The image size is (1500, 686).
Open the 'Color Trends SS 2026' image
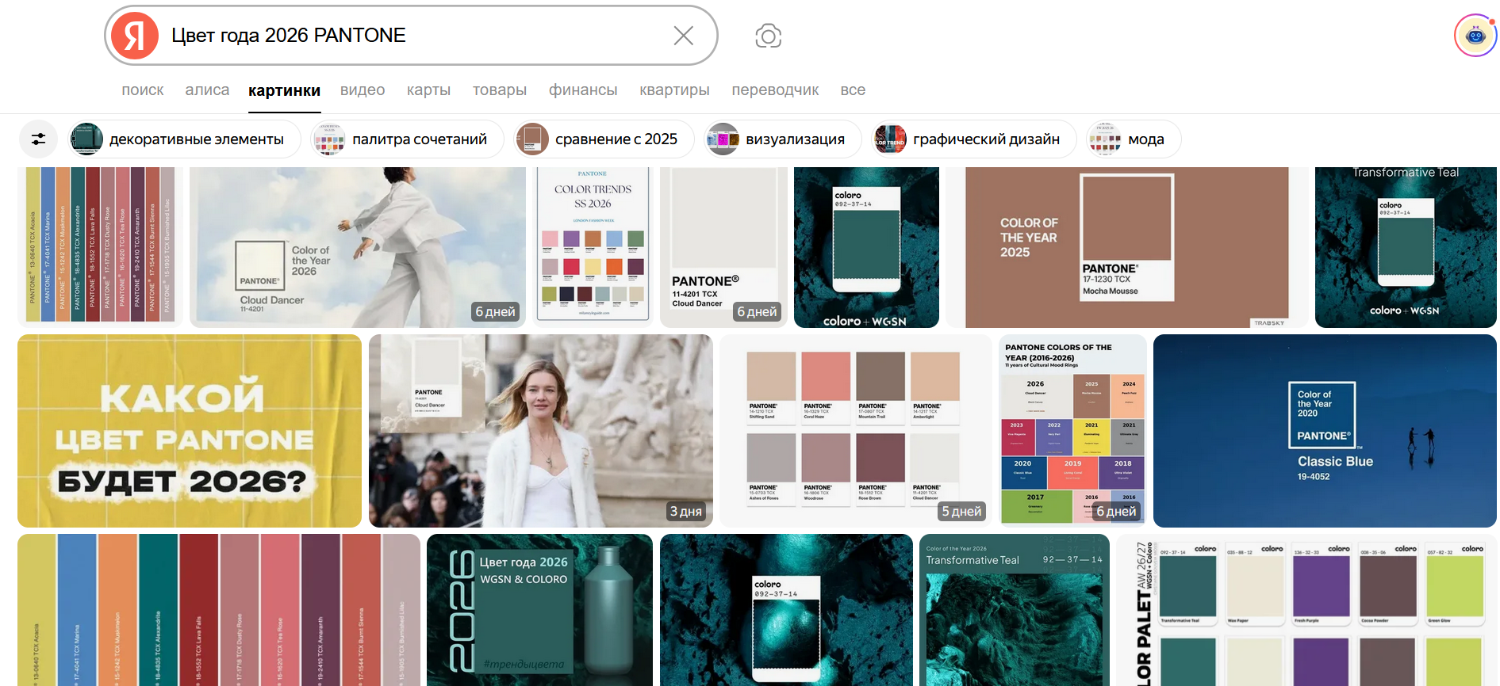tap(592, 247)
